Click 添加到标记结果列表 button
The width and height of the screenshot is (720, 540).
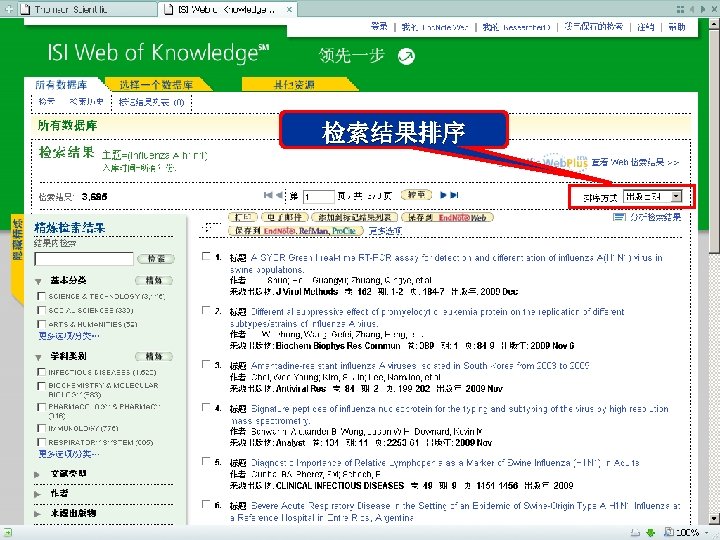354,217
